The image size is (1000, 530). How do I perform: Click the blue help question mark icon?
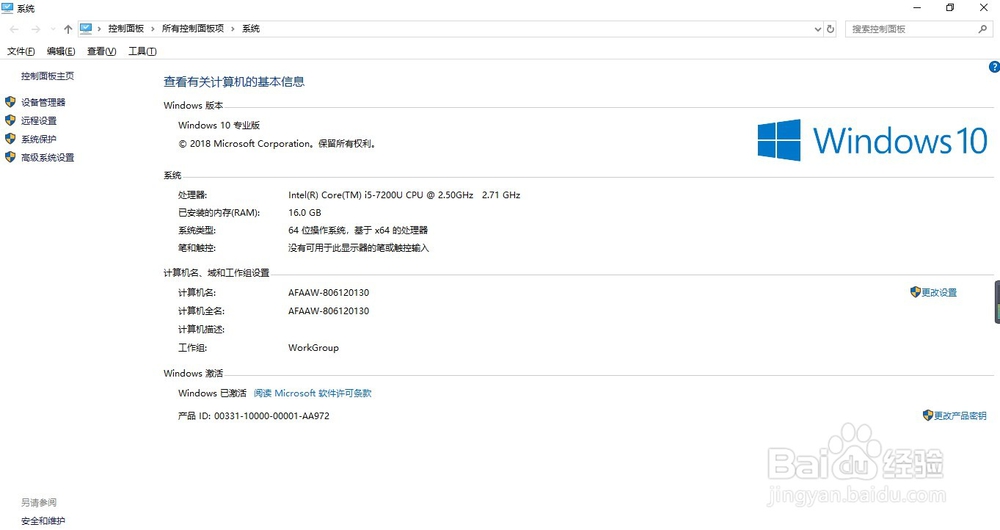tap(994, 67)
